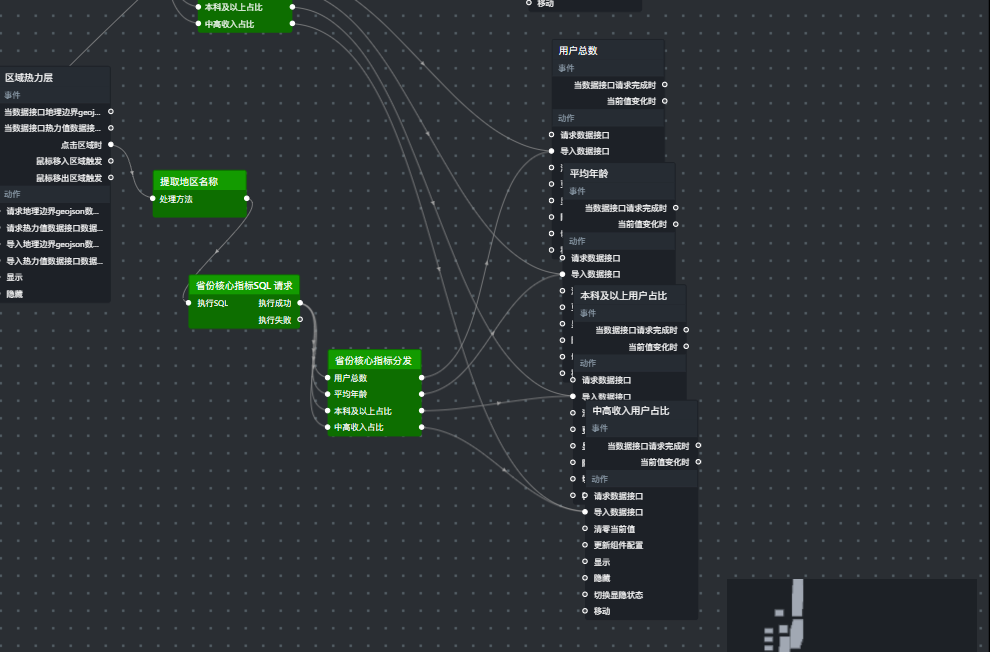
Task: Select the 请求地理边界geojson数... action row
Action: click(x=55, y=211)
